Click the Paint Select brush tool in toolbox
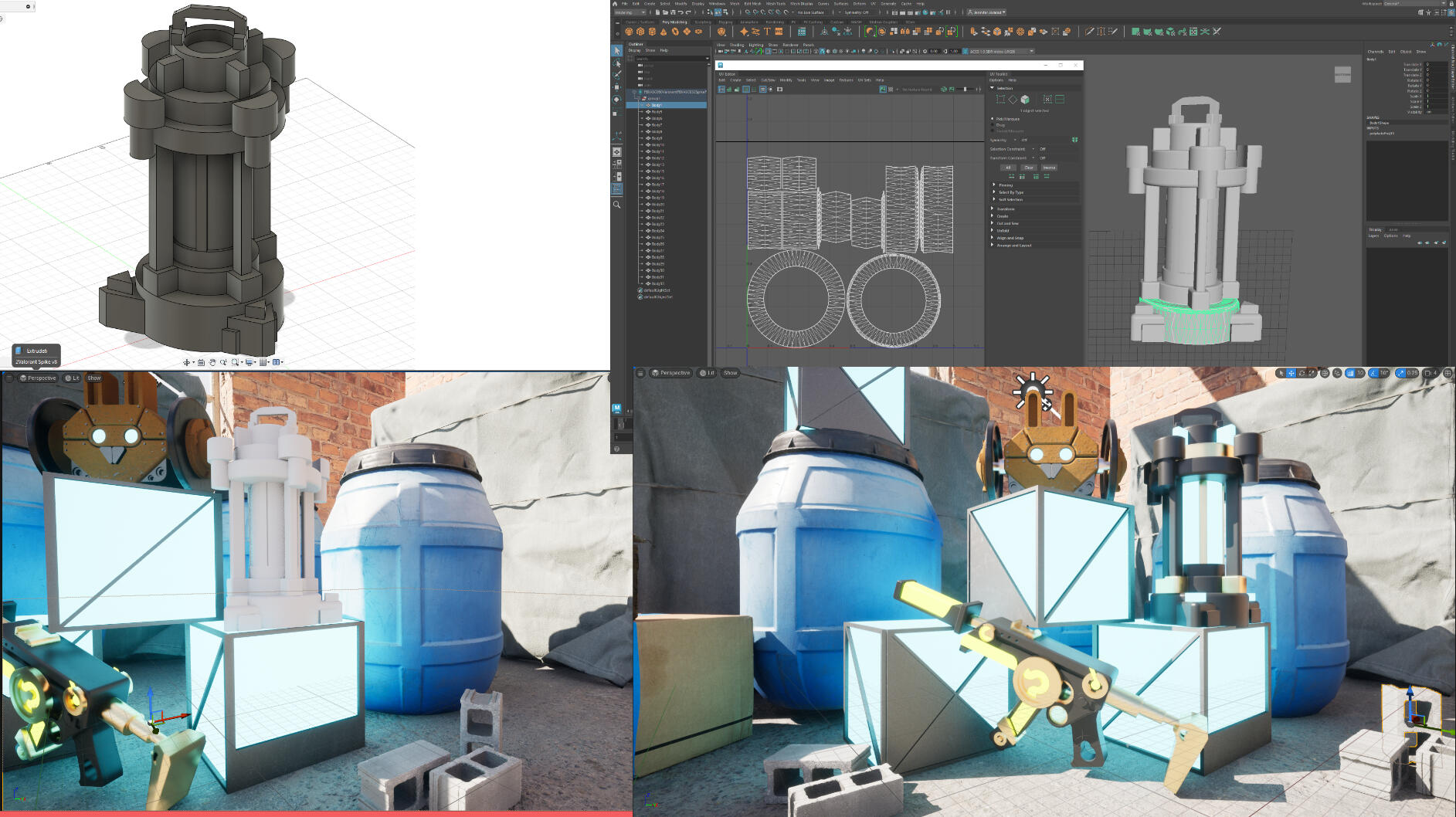1456x817 pixels. coord(616,75)
